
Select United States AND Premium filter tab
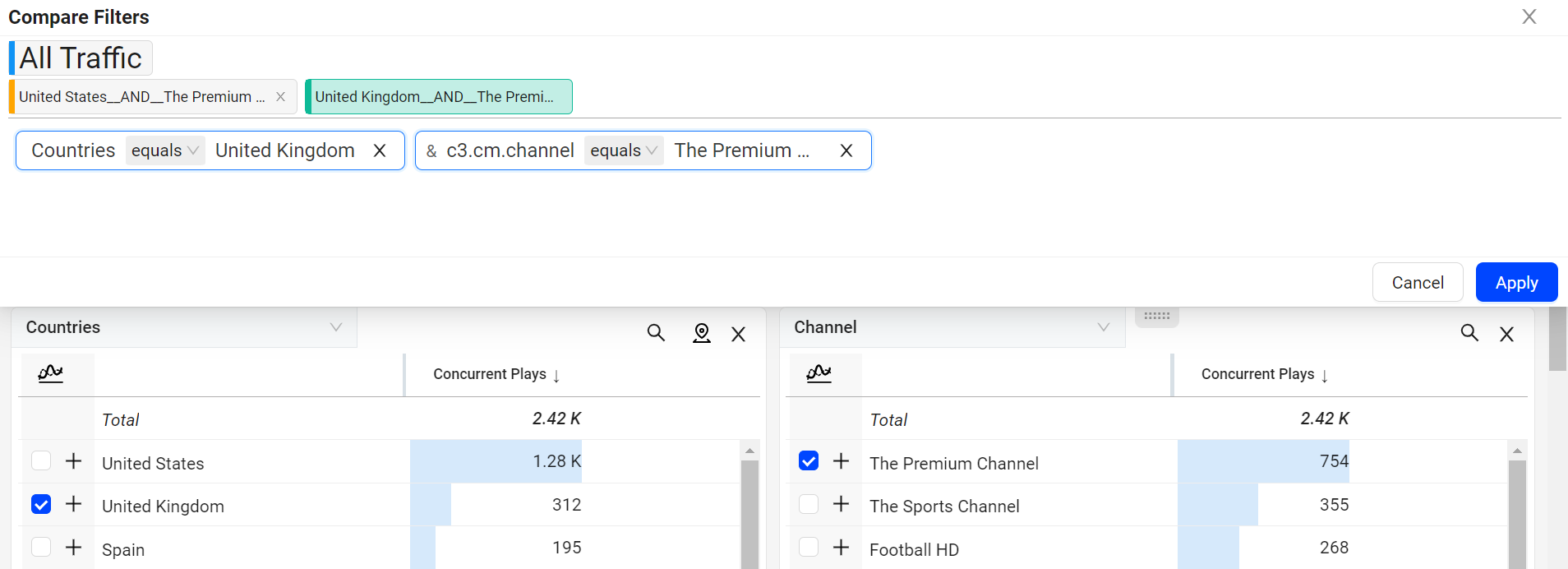141,97
